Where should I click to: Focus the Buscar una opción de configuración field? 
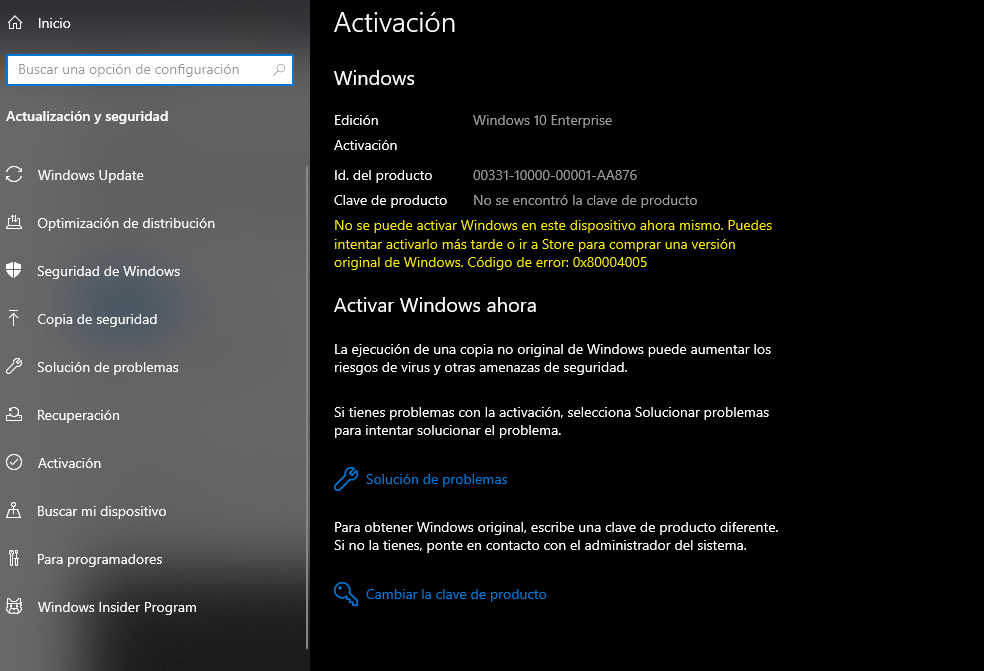point(150,70)
